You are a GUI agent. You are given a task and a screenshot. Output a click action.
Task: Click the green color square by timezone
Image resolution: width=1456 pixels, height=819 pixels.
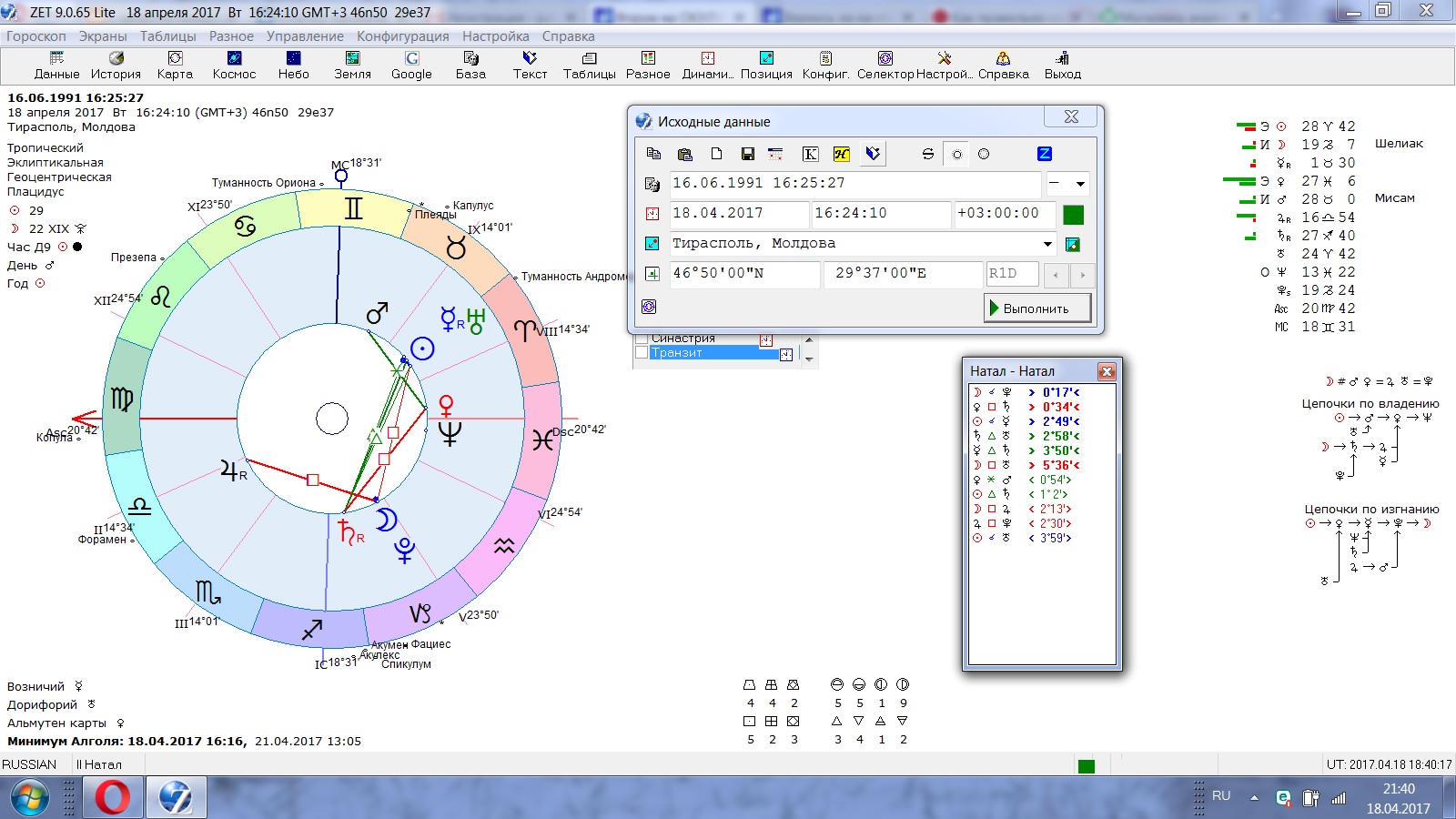pos(1073,215)
